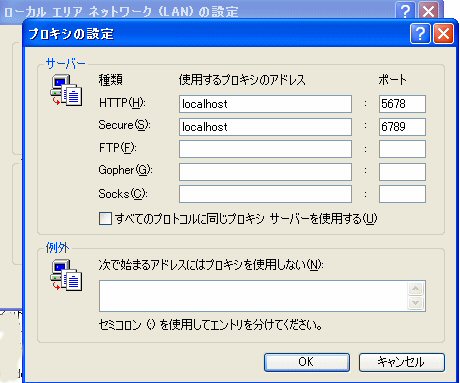Click the Socks(C): label
This screenshot has width=460, height=383.
(123, 194)
